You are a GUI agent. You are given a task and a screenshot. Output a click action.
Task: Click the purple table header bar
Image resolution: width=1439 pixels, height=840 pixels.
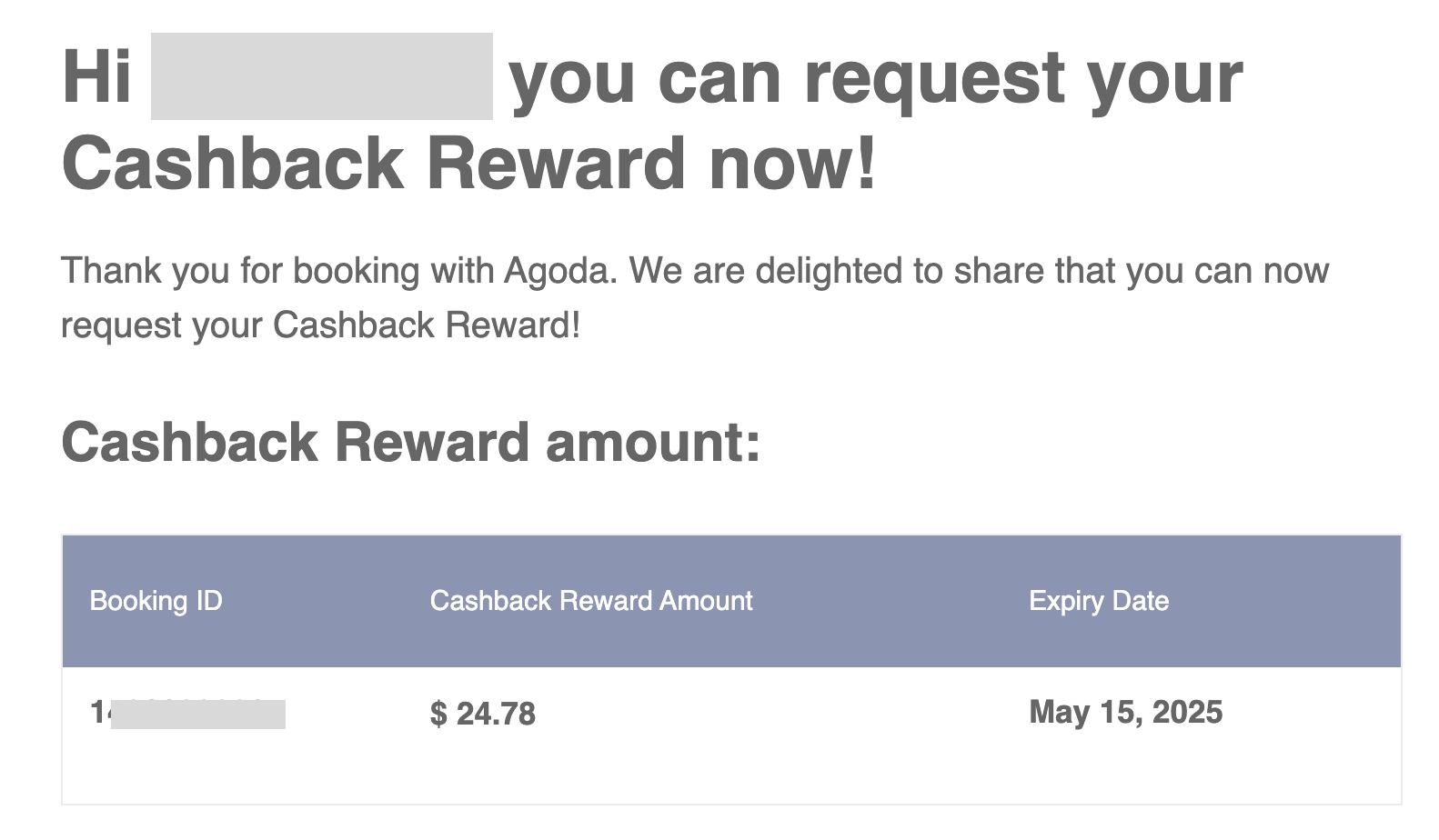731,601
